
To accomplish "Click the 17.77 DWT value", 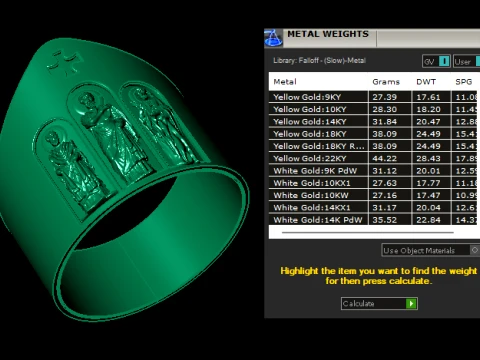I will (428, 183).
